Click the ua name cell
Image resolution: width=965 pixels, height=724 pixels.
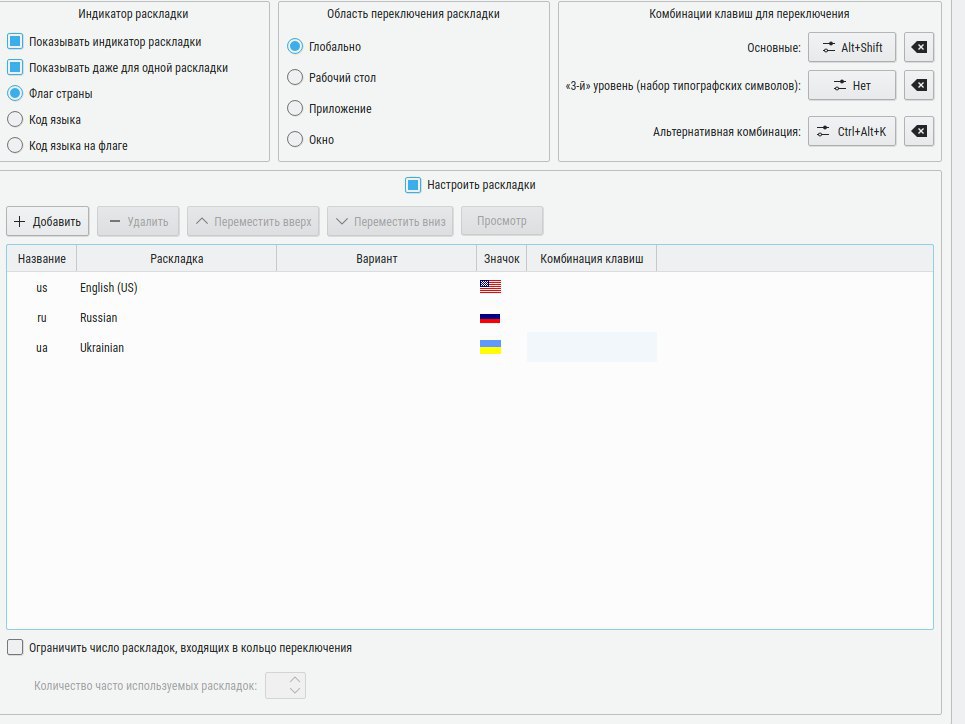[42, 348]
